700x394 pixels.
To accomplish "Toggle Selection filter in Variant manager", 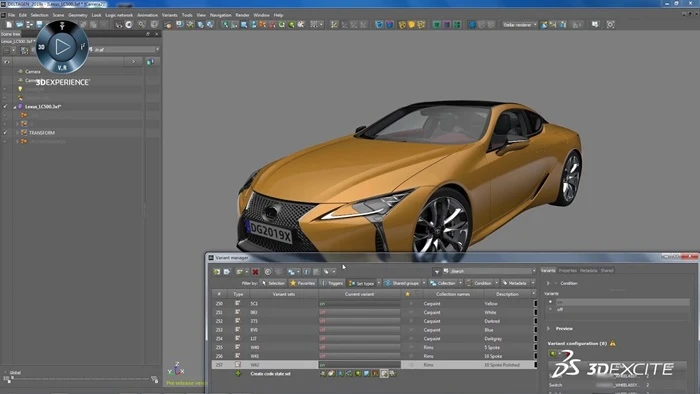I will click(273, 283).
